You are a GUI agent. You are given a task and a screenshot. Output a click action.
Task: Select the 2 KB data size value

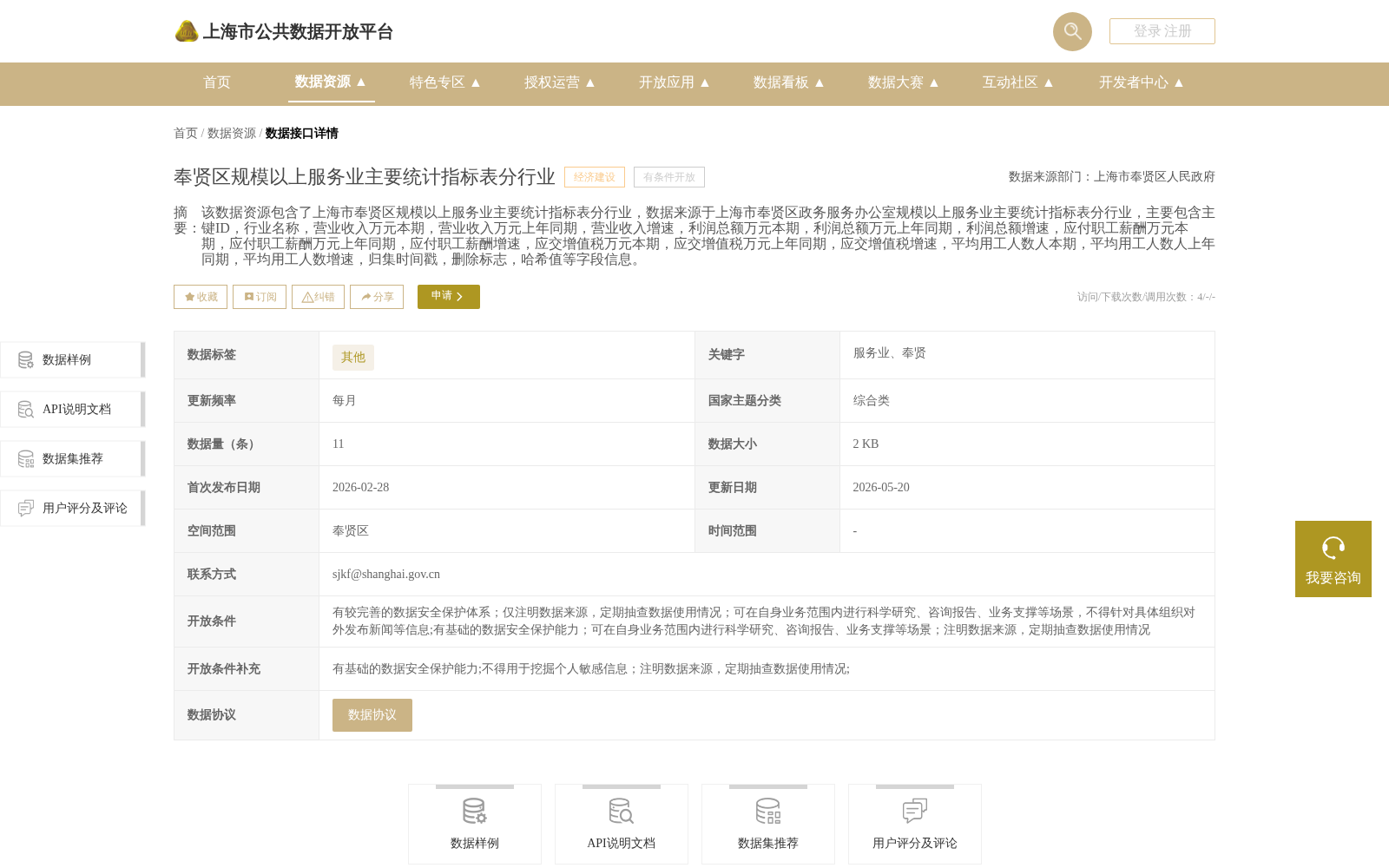click(x=866, y=444)
